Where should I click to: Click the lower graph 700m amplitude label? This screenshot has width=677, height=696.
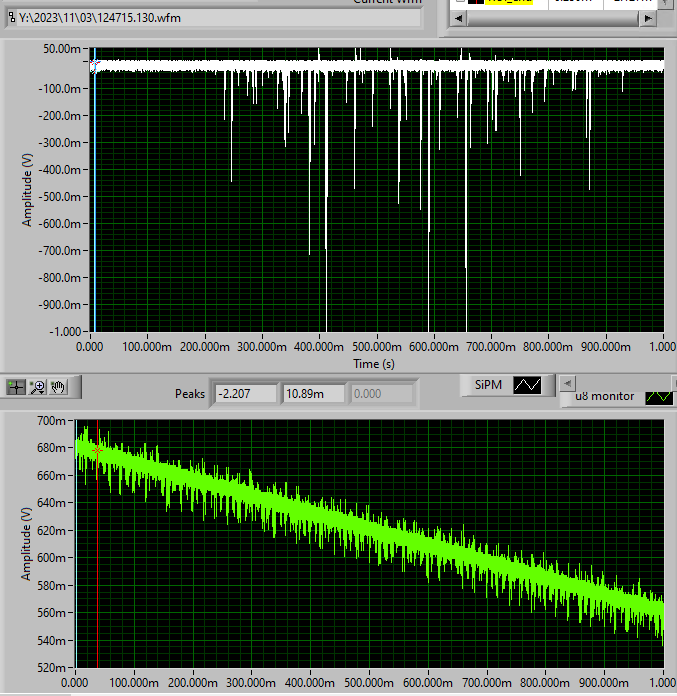coord(51,420)
